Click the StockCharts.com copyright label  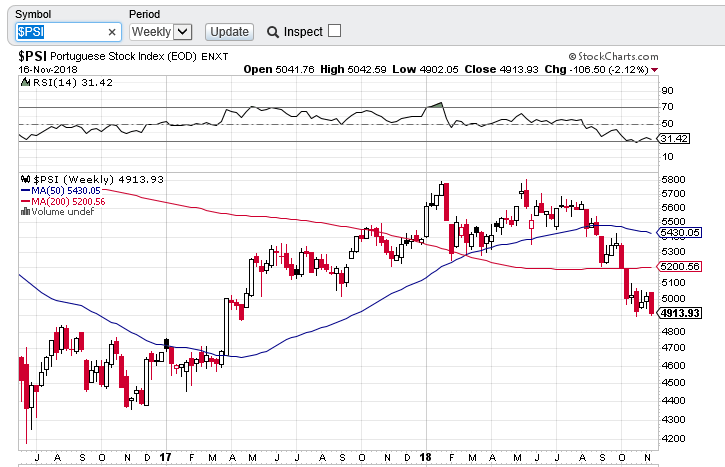(x=613, y=56)
